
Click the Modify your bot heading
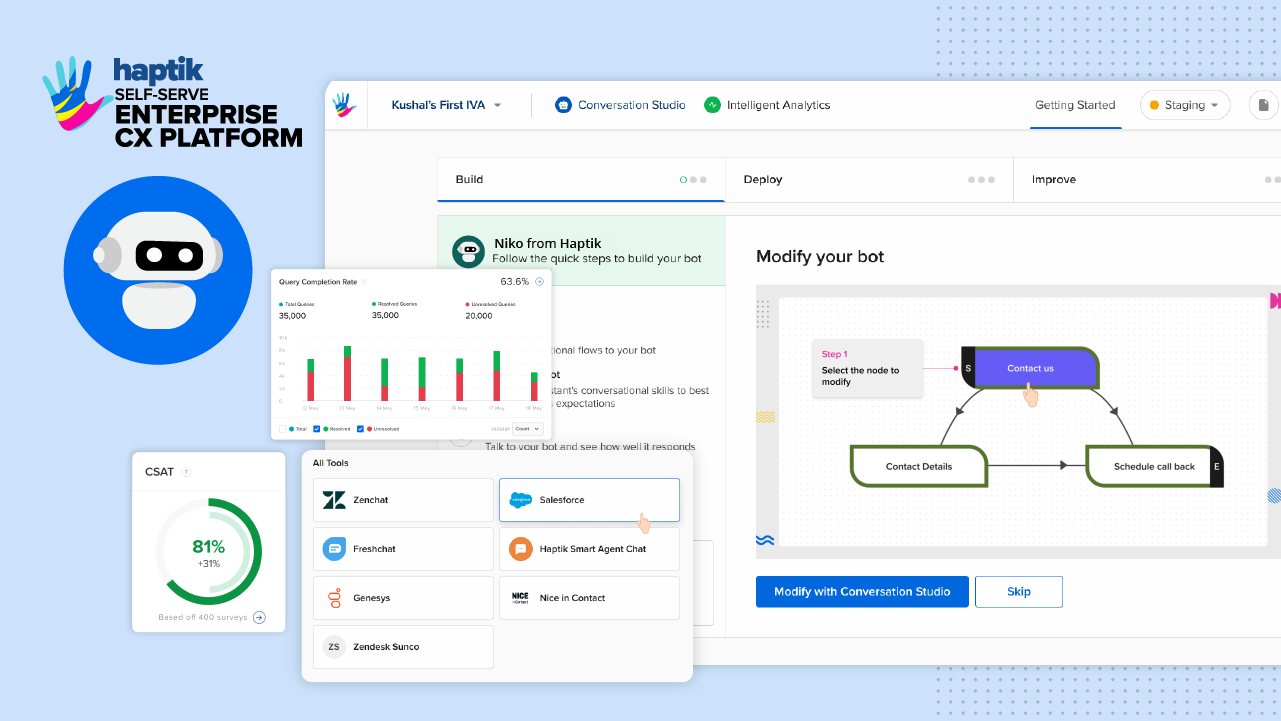[x=820, y=256]
